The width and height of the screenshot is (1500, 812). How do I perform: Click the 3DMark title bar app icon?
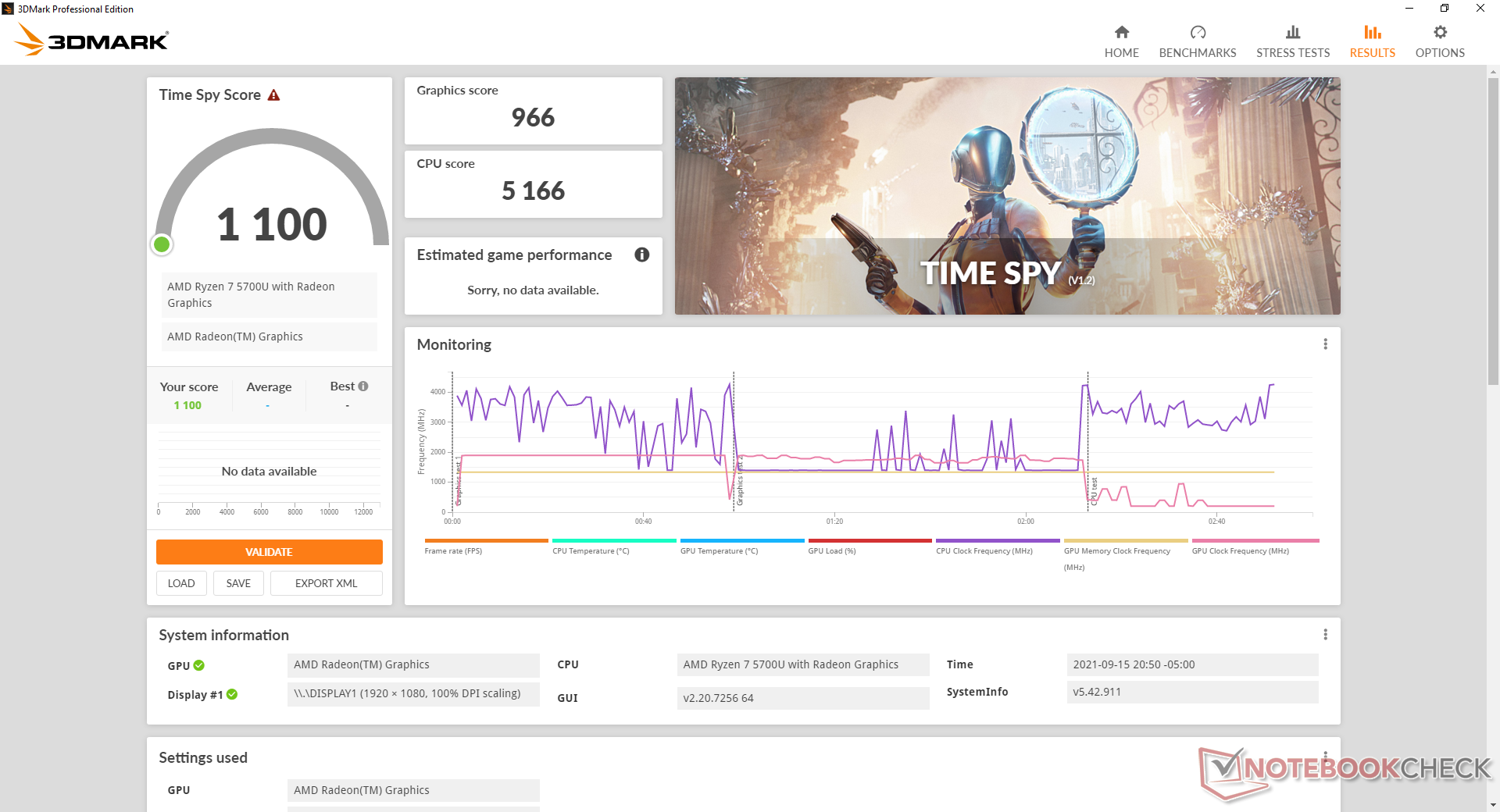click(8, 9)
